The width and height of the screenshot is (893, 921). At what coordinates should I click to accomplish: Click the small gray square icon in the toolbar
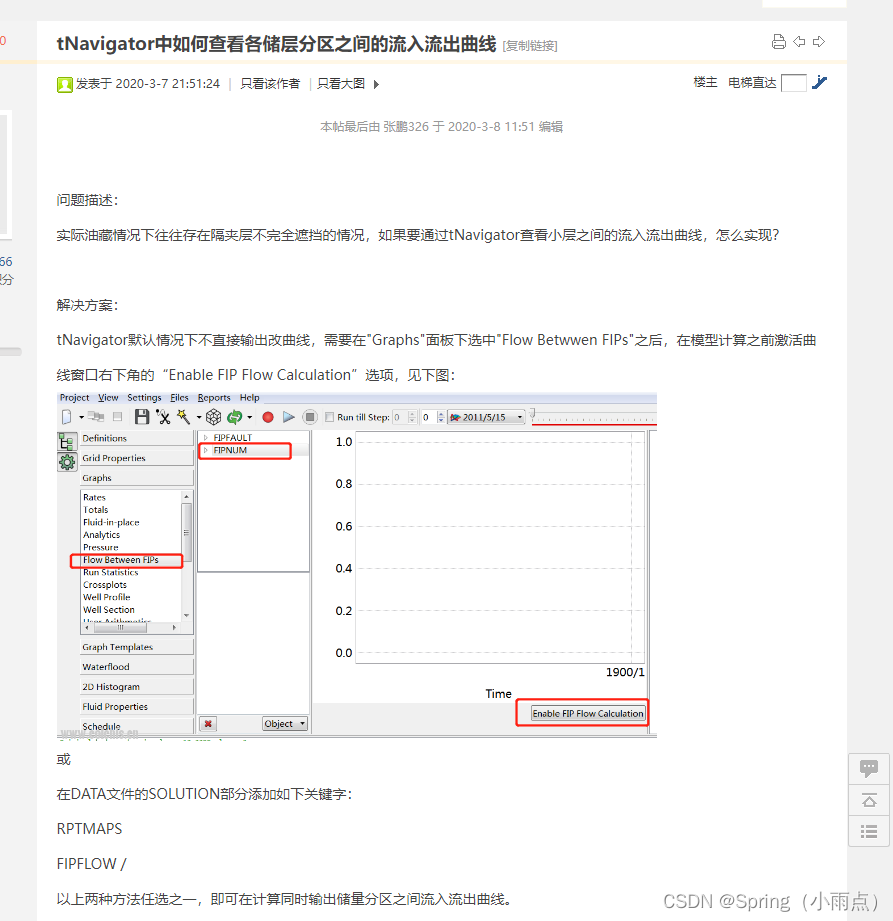pyautogui.click(x=118, y=417)
